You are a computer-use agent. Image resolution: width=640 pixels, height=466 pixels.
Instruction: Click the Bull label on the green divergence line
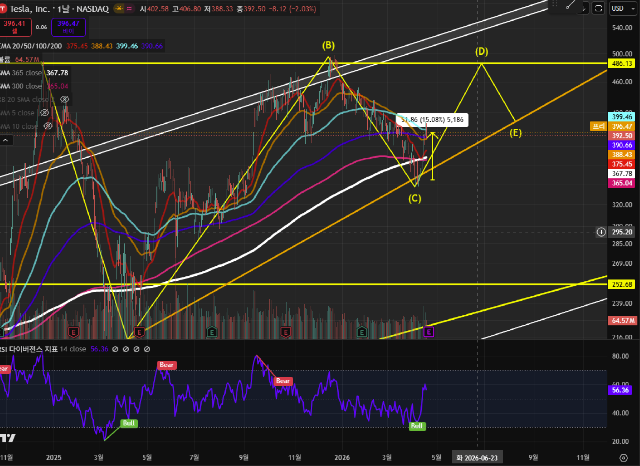coord(129,423)
